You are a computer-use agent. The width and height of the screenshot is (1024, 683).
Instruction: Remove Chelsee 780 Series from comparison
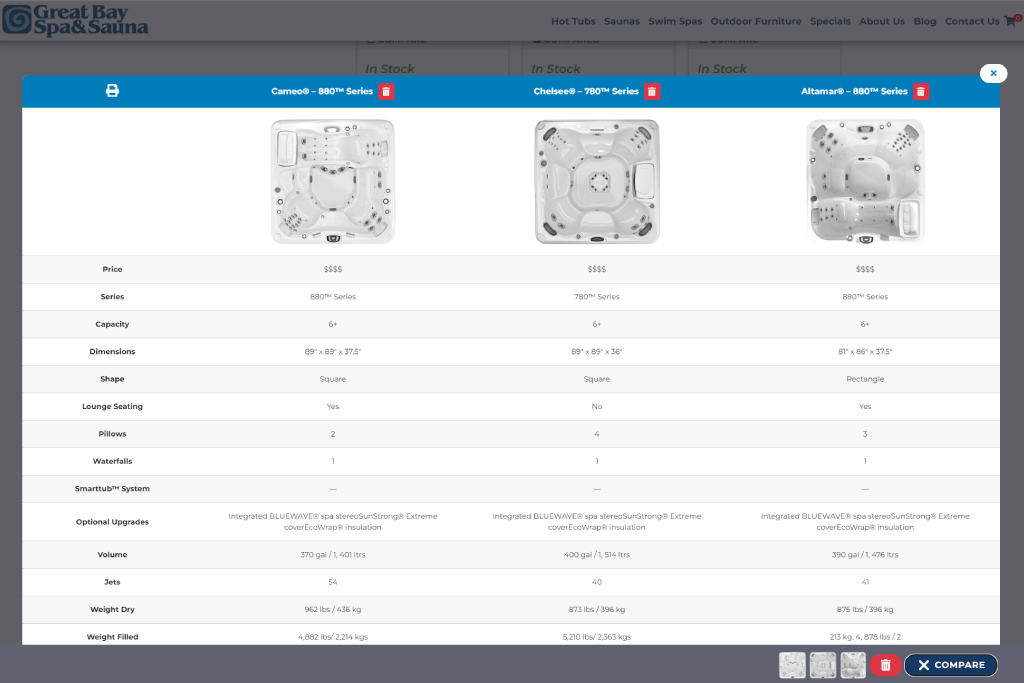[x=652, y=91]
